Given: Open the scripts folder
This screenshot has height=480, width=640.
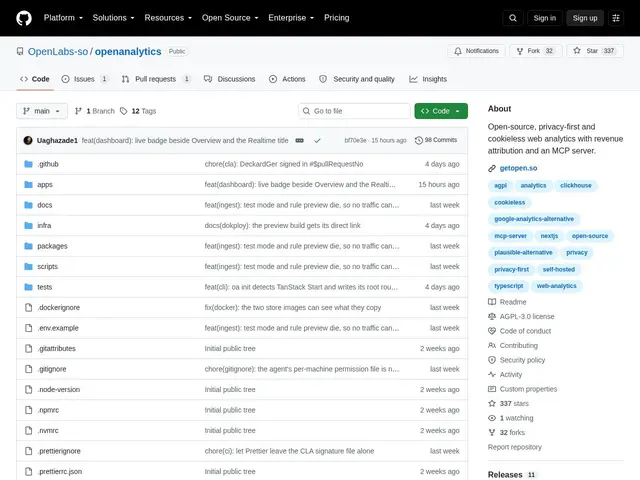Looking at the screenshot, I should 47,267.
